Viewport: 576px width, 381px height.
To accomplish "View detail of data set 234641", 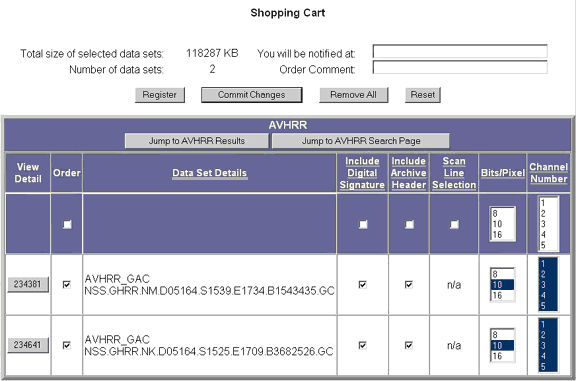I will 28,345.
